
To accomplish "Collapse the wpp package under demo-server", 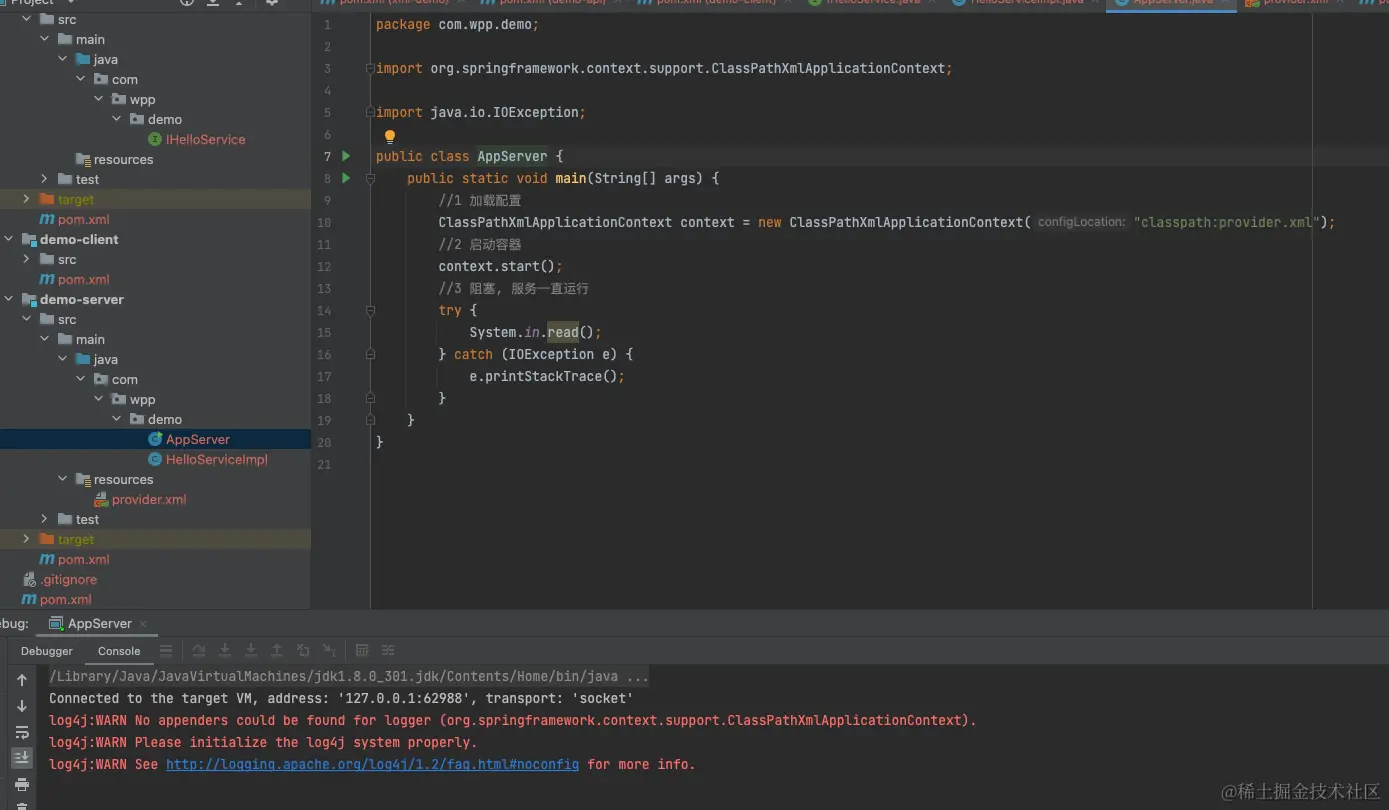I will [99, 399].
